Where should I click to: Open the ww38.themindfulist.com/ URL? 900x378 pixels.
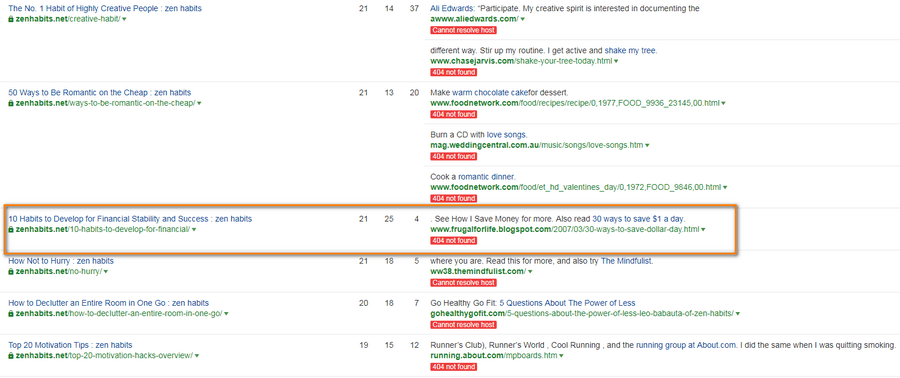click(x=478, y=271)
